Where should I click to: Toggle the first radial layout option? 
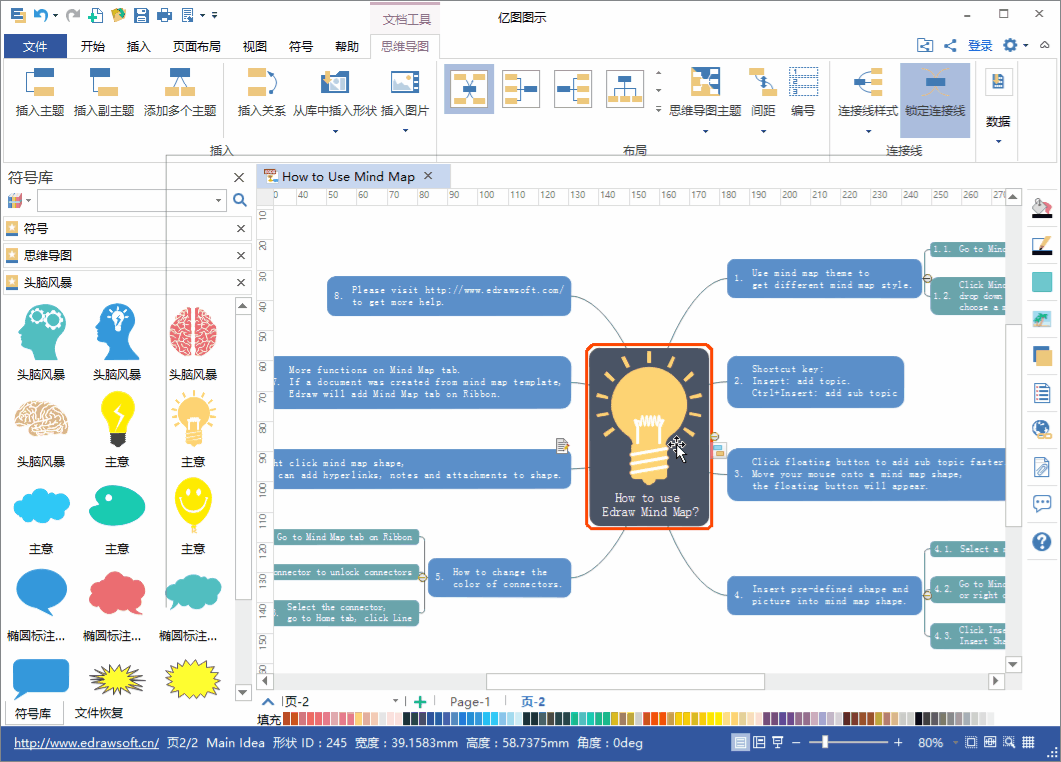[x=469, y=89]
